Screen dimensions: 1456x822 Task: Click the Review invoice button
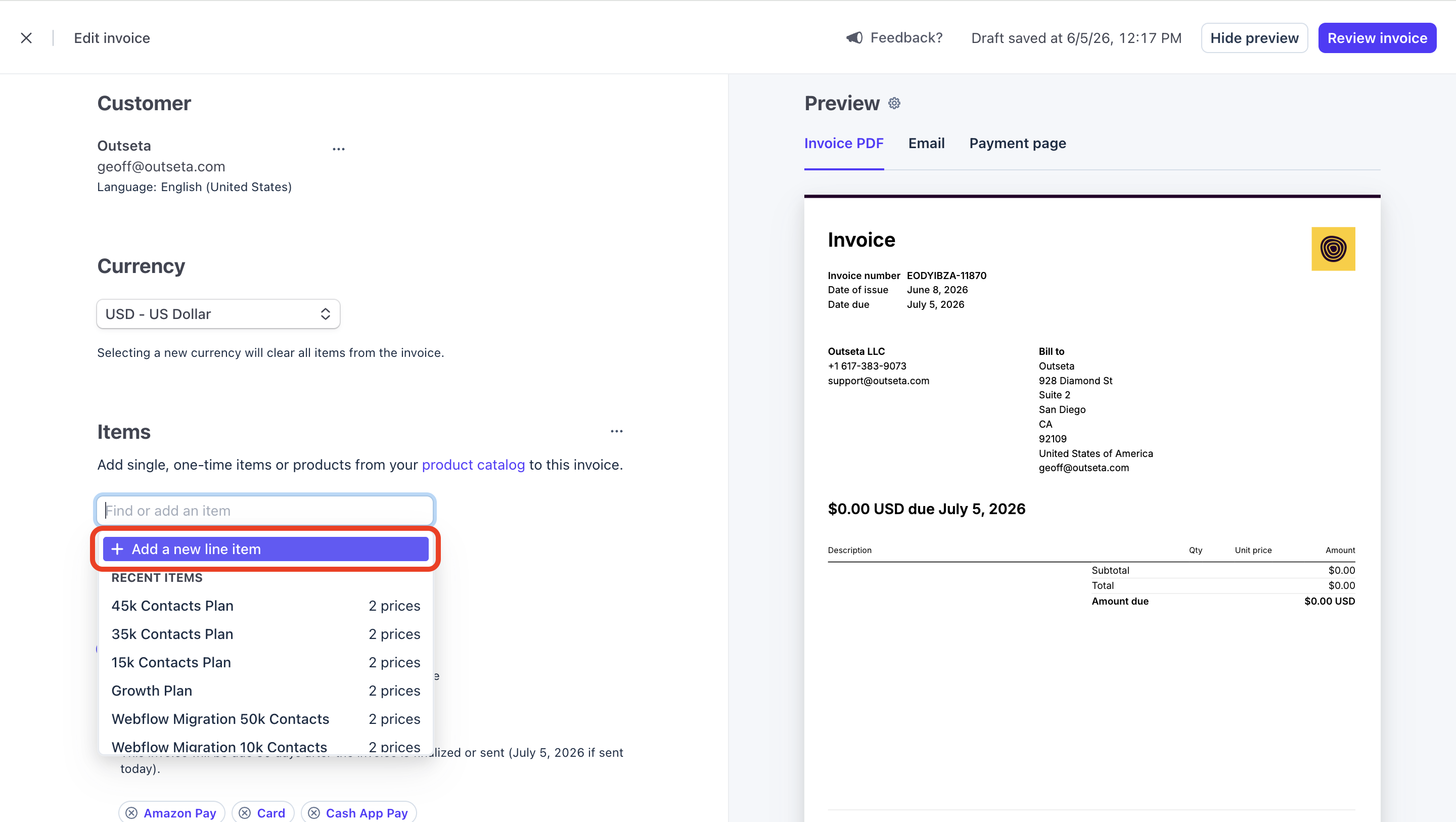(1377, 38)
